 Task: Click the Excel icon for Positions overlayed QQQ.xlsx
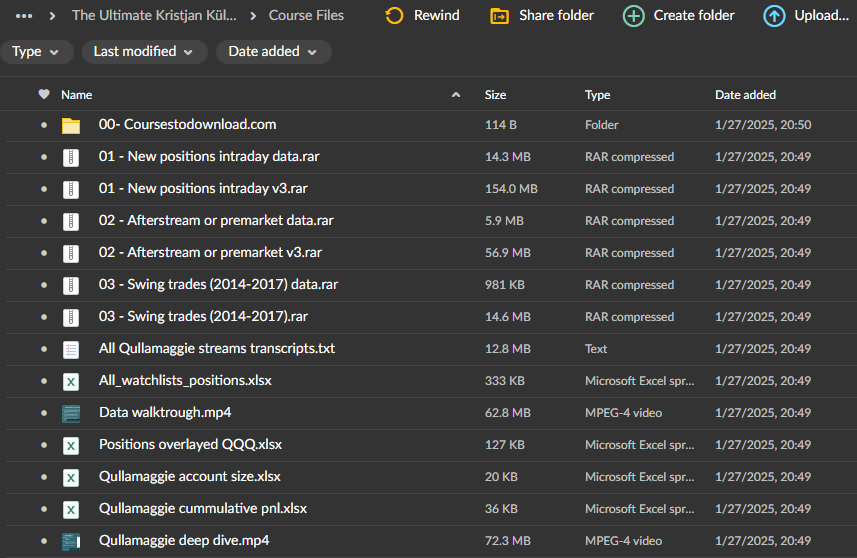click(x=71, y=445)
